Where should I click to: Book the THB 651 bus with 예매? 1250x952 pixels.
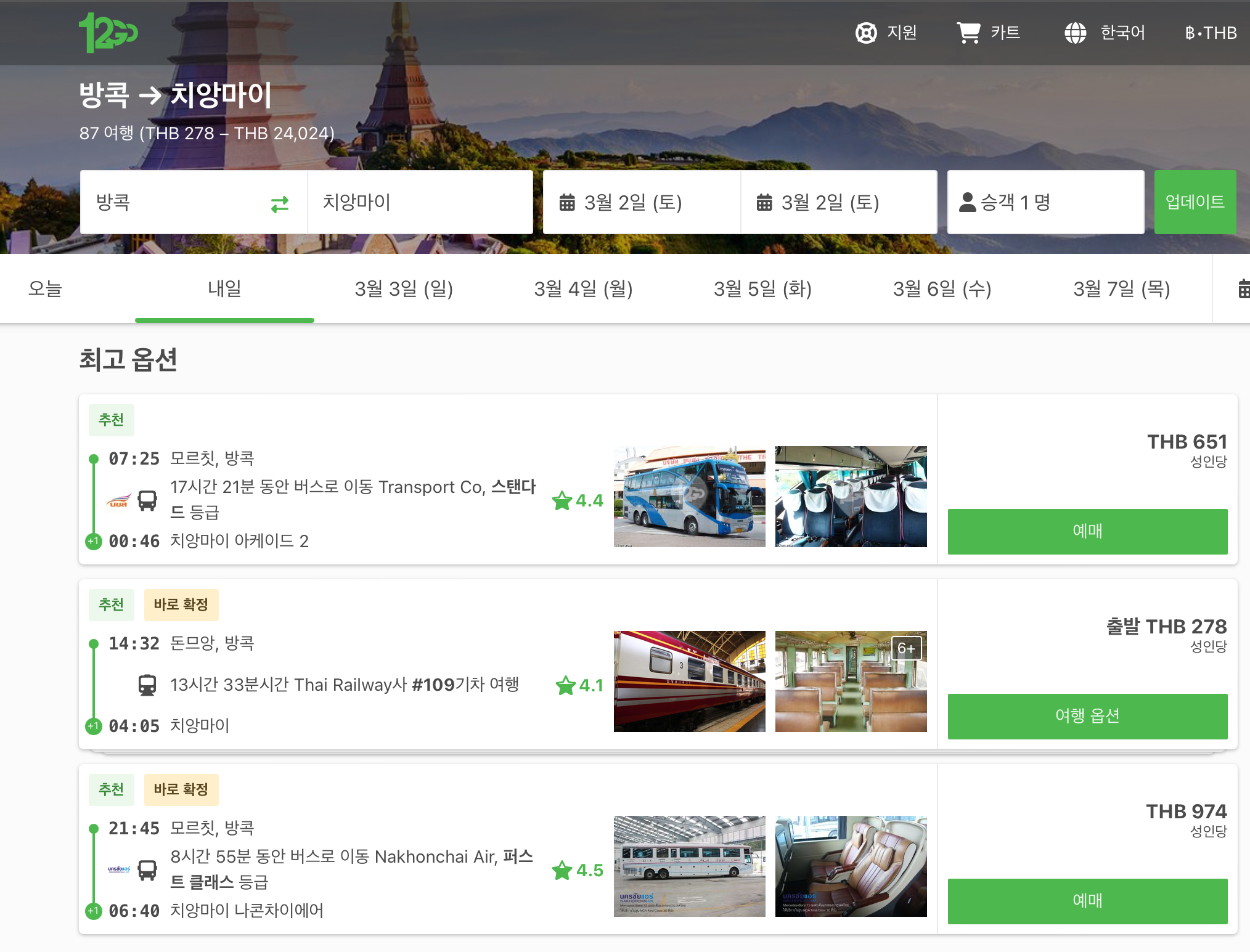pyautogui.click(x=1087, y=531)
